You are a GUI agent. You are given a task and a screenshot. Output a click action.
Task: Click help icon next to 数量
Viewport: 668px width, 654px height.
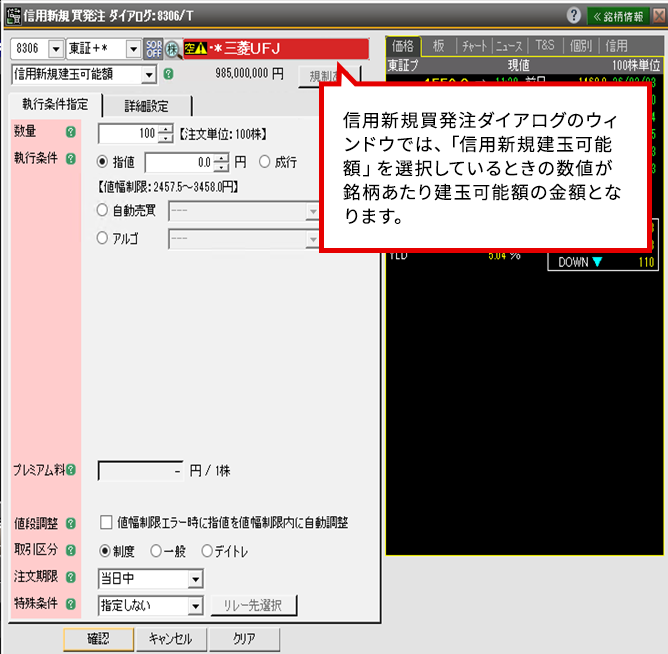(x=71, y=132)
